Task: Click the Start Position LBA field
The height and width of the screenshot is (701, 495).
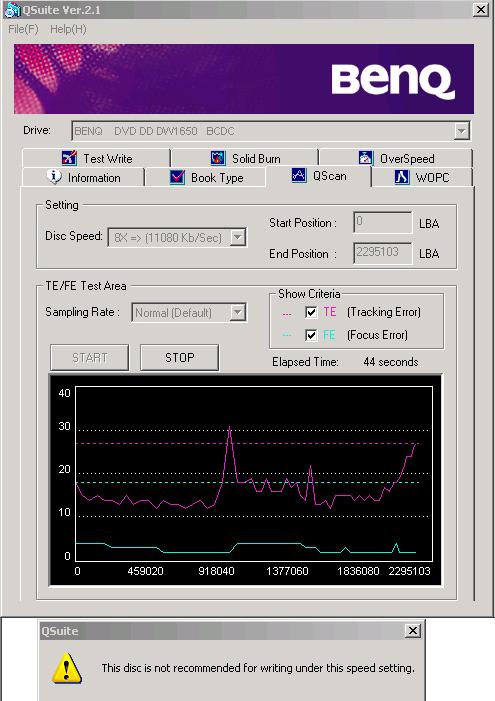Action: point(382,222)
